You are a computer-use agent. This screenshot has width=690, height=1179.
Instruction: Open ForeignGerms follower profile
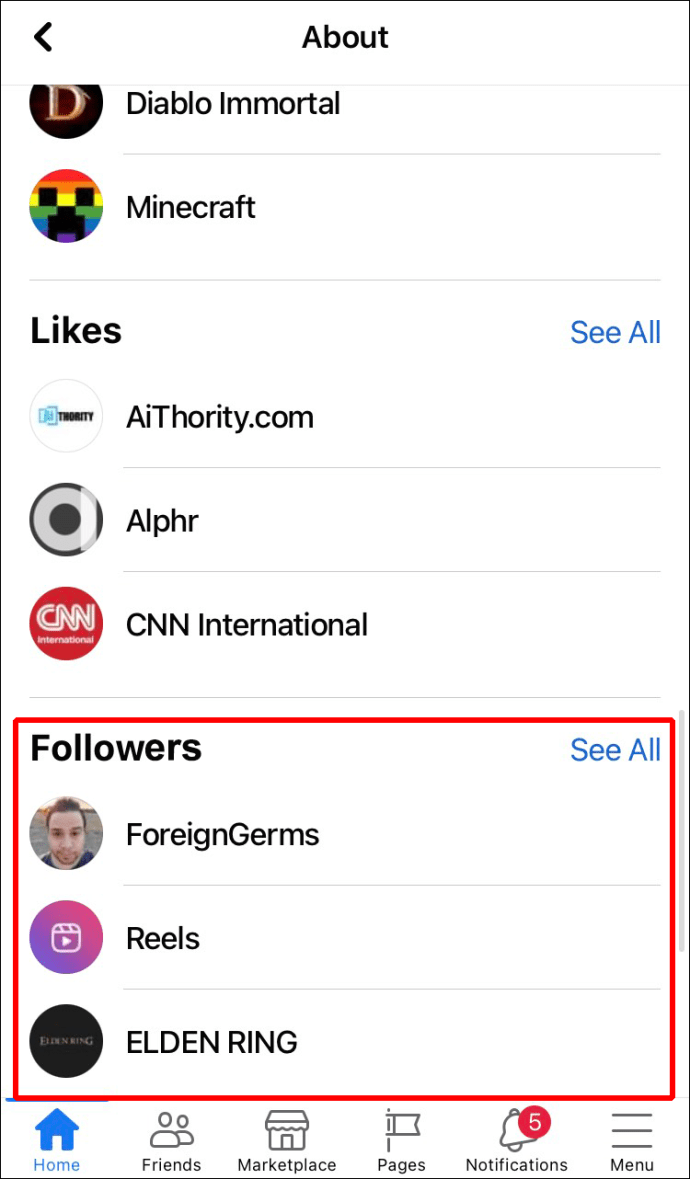[345, 834]
